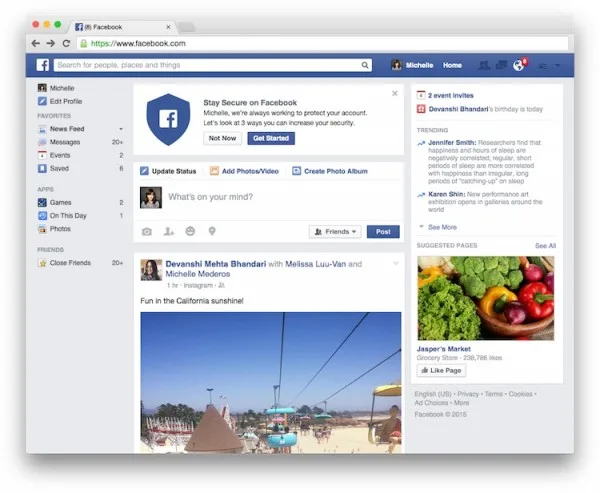Click Michelle's avatar in the top bar
Image resolution: width=600 pixels, height=493 pixels.
click(x=396, y=65)
